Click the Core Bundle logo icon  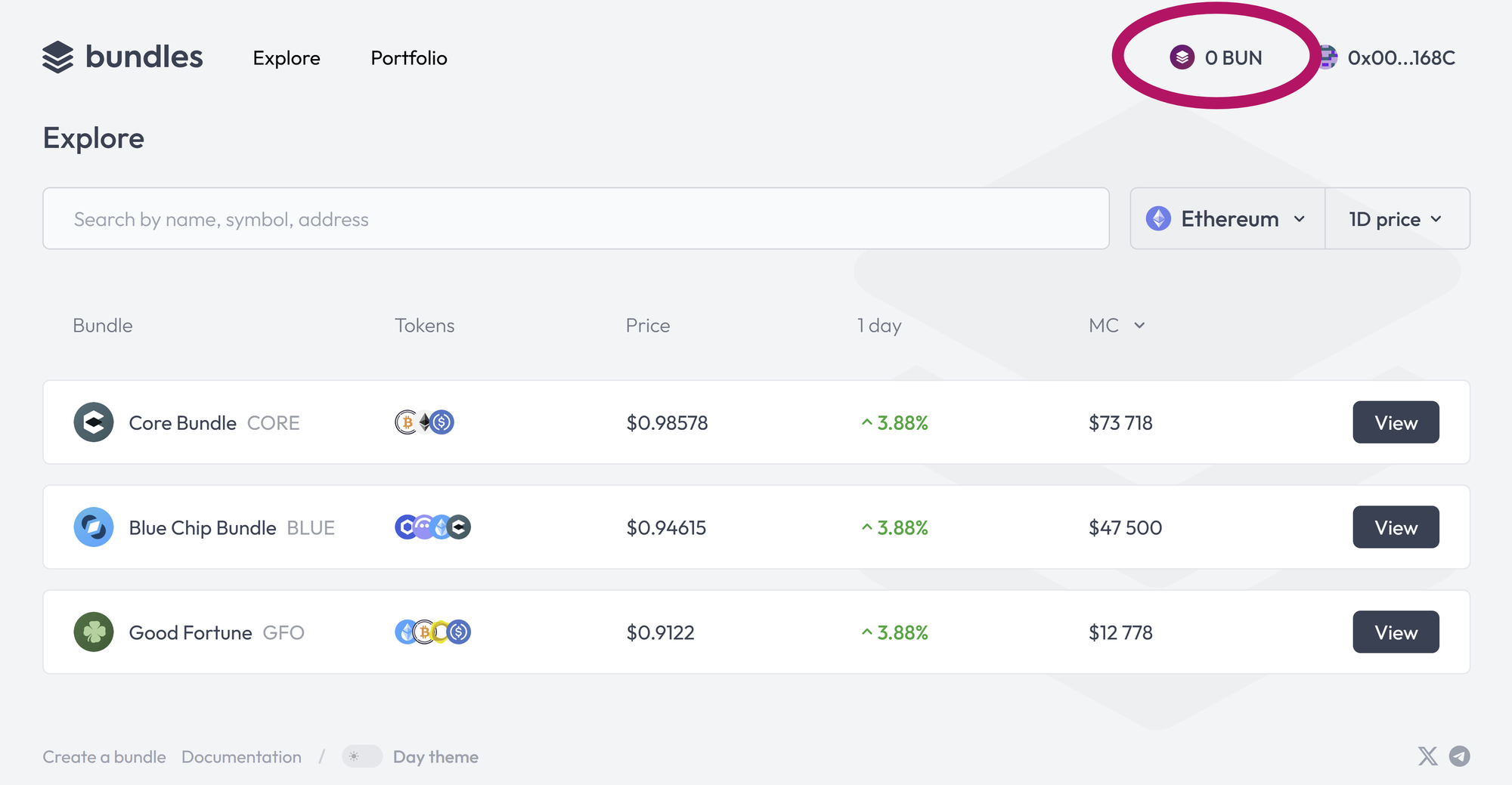(94, 422)
